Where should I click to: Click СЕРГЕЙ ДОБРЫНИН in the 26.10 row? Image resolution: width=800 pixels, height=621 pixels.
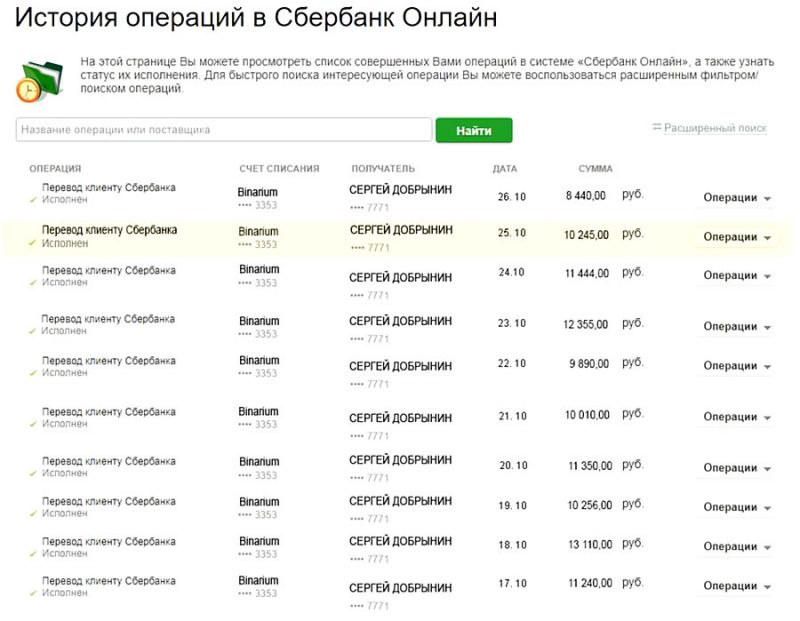point(401,190)
